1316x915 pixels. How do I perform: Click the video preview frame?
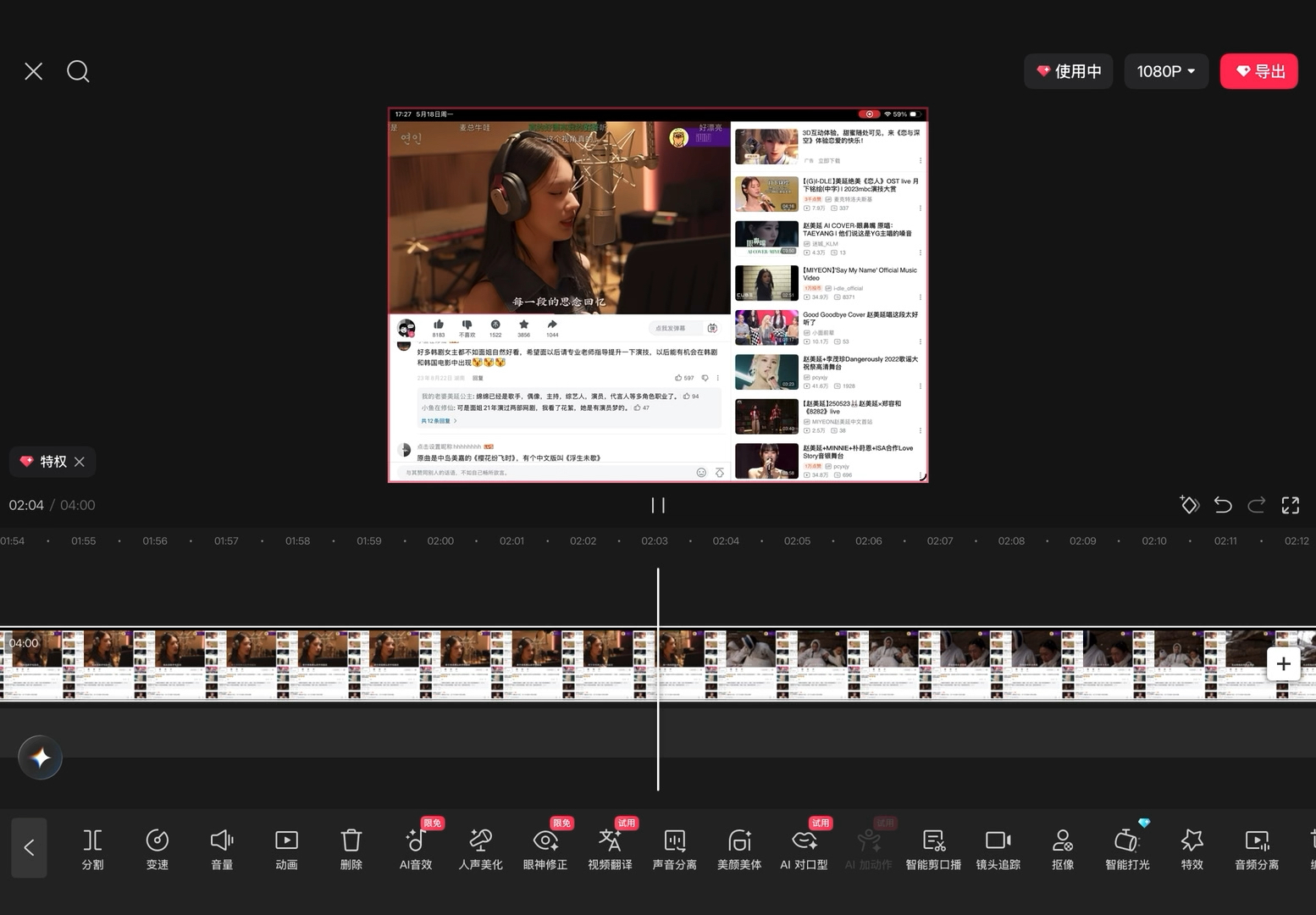click(658, 295)
